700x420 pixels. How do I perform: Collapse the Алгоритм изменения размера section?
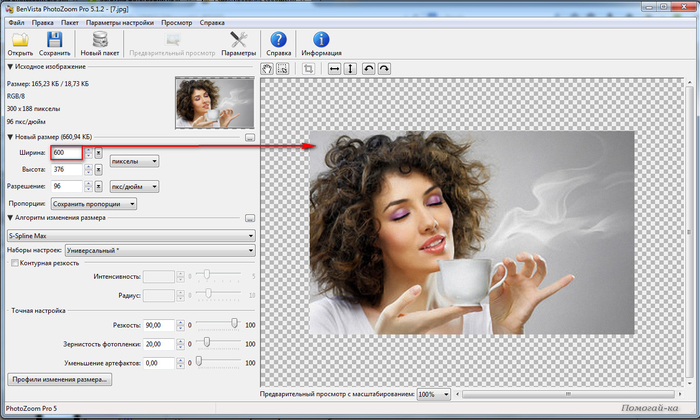[10, 218]
